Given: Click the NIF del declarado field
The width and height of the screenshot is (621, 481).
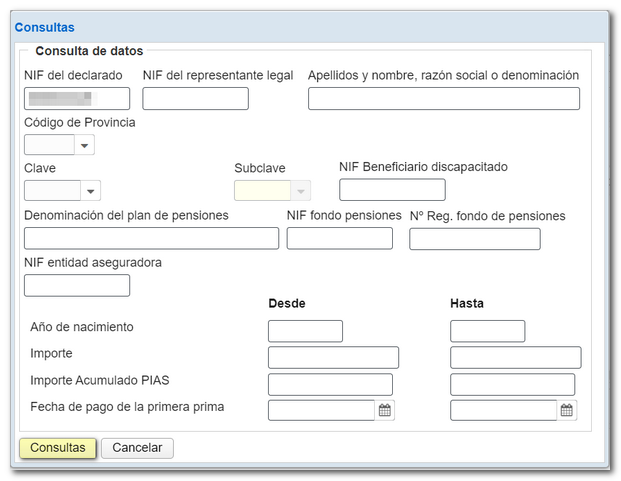Looking at the screenshot, I should click(x=77, y=98).
